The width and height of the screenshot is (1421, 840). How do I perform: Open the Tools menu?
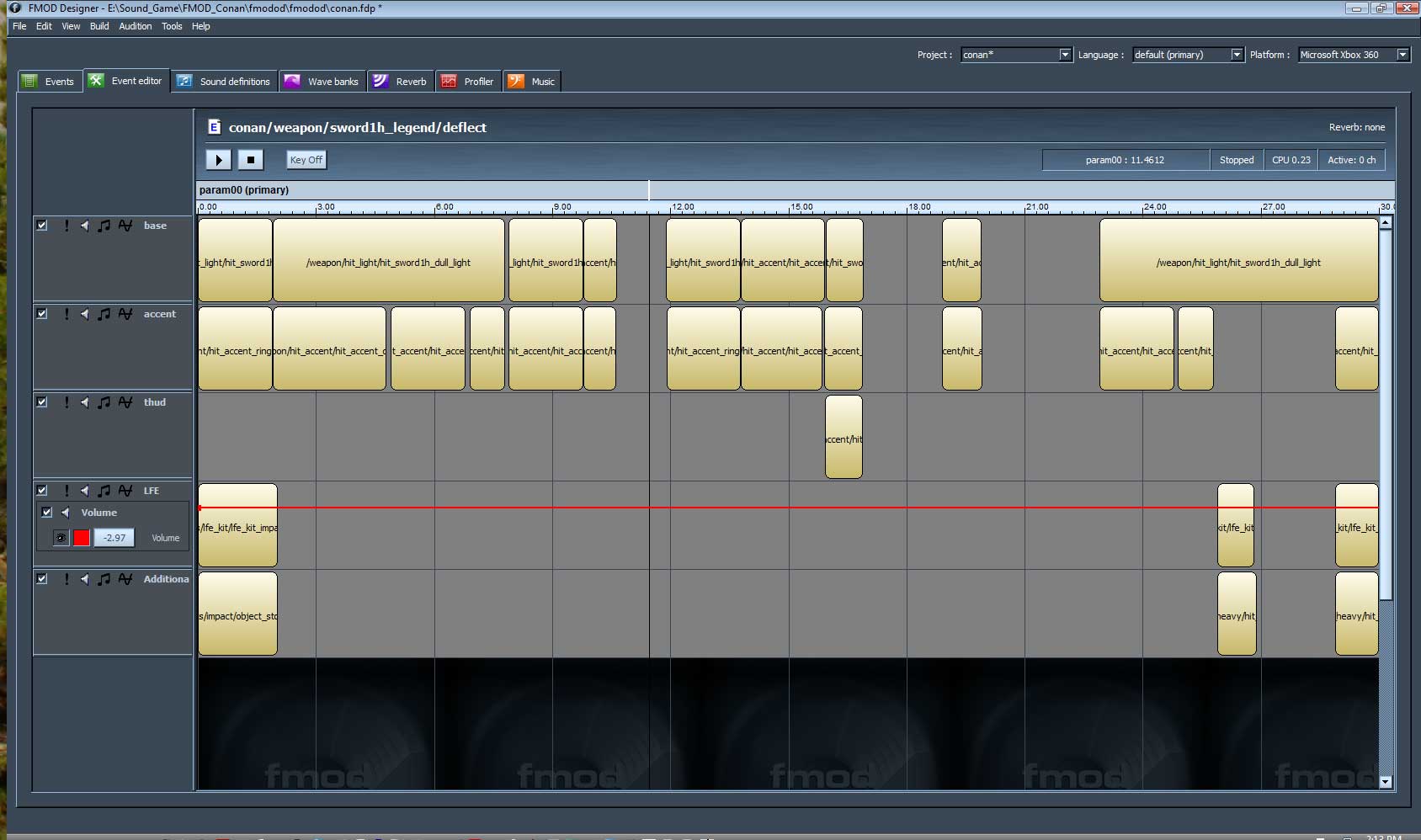[172, 26]
